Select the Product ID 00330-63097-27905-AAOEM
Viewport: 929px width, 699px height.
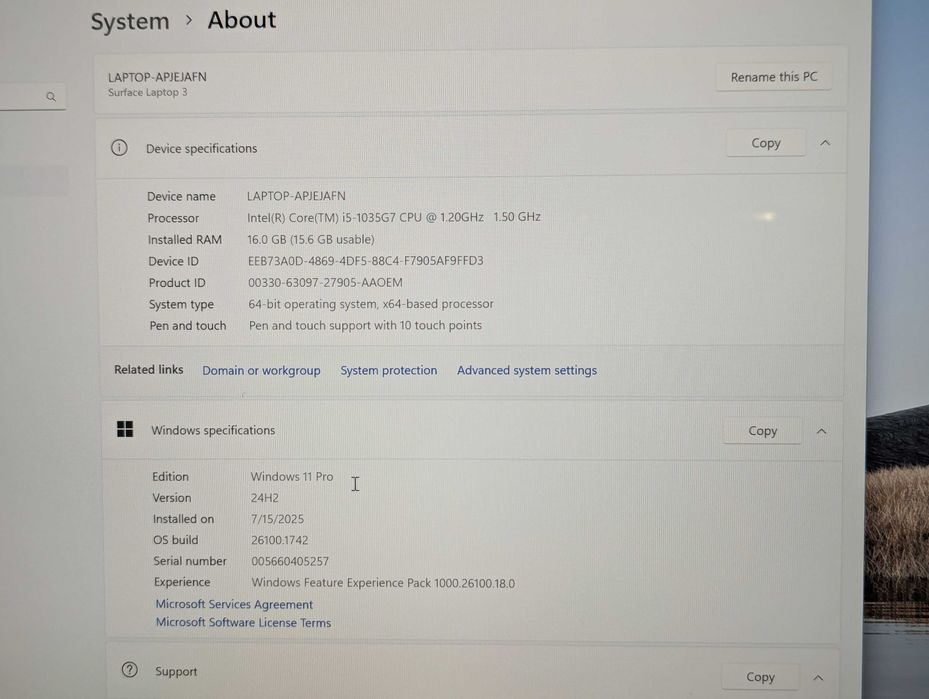(x=325, y=283)
